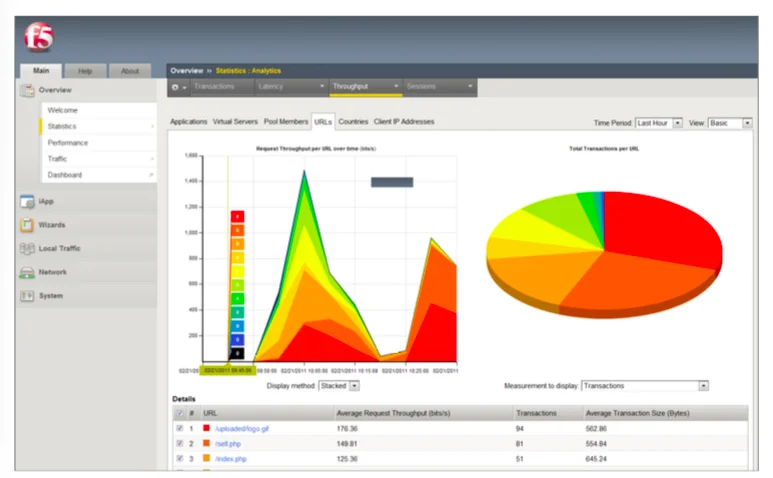The image size is (773, 478).
Task: Click the orange swatch in /sell.php row
Action: point(207,444)
